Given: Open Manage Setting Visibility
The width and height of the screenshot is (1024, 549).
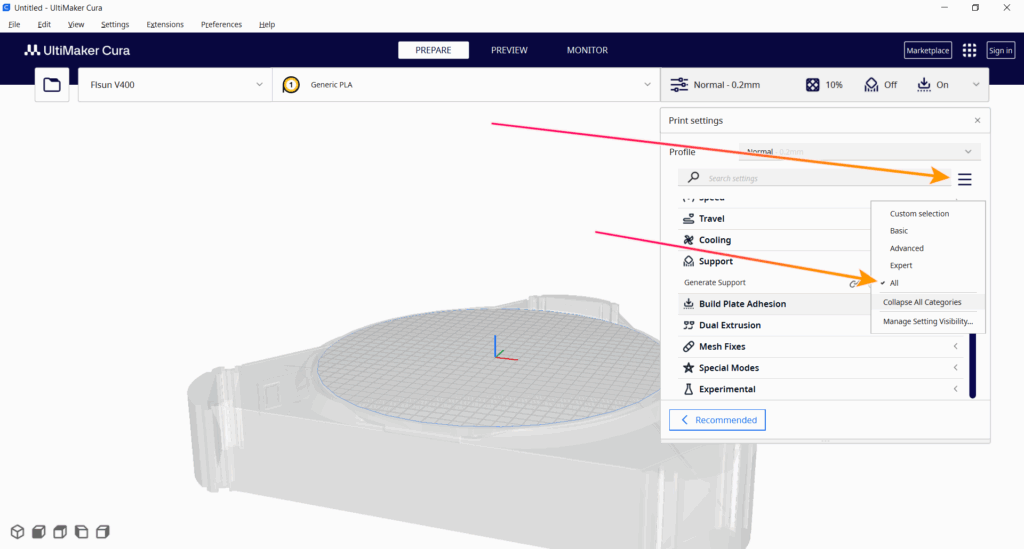Looking at the screenshot, I should 928,321.
